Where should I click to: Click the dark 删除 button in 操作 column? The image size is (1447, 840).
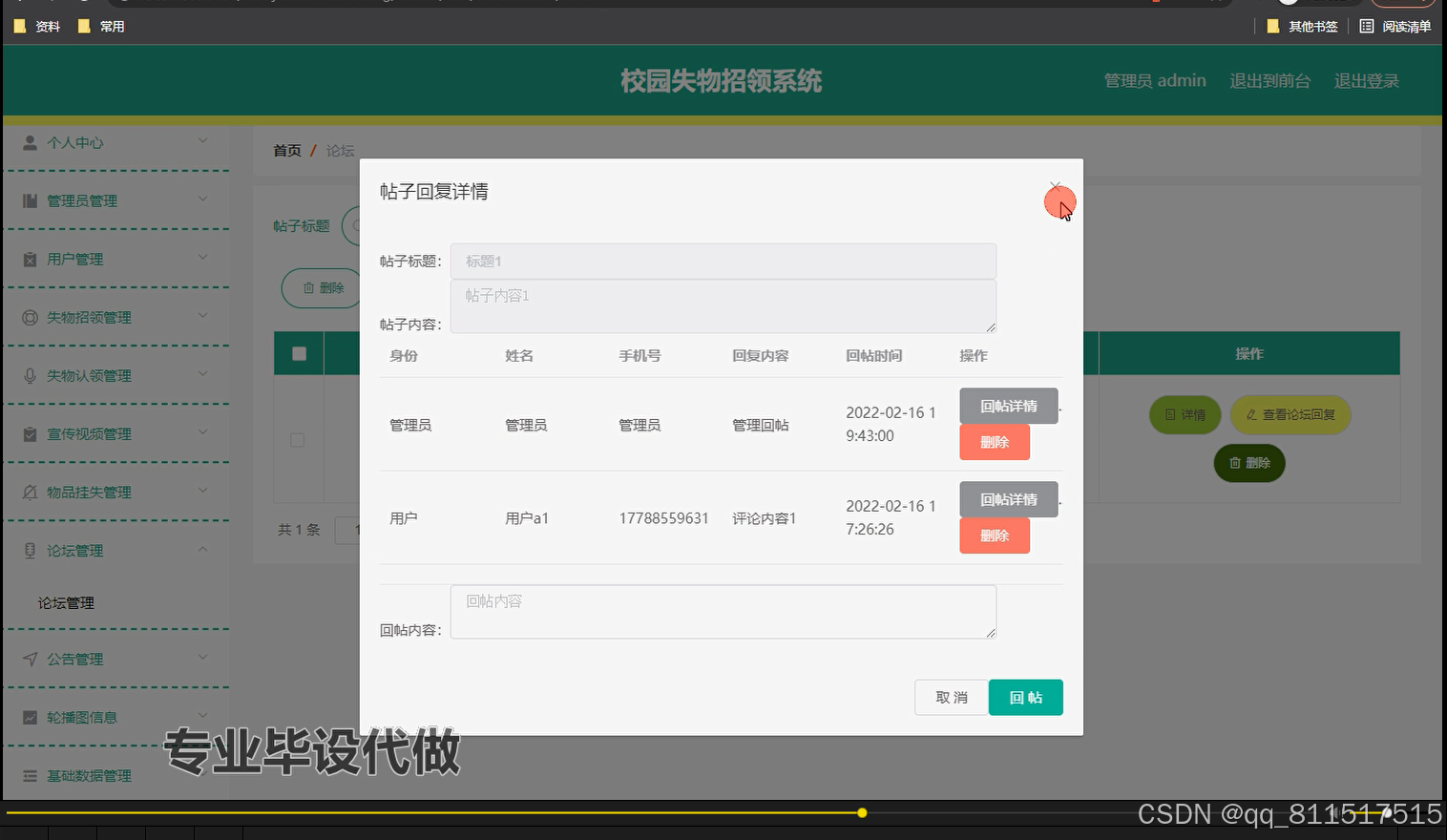point(1249,463)
